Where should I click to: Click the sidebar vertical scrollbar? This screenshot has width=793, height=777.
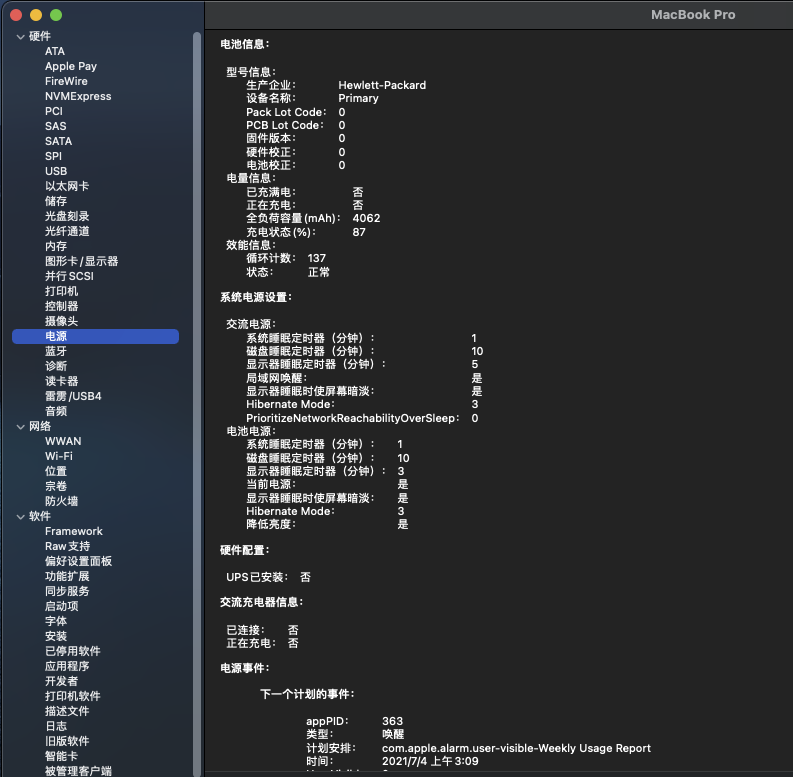pos(197,404)
